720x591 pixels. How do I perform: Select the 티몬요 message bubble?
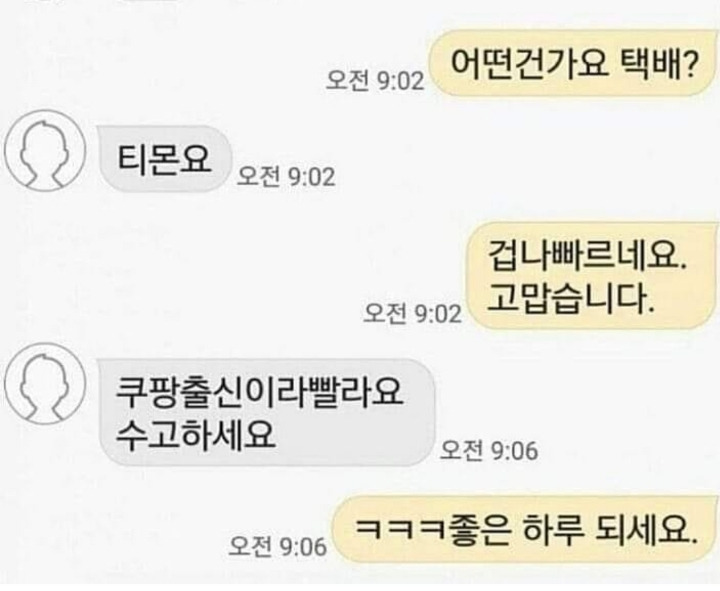point(165,158)
